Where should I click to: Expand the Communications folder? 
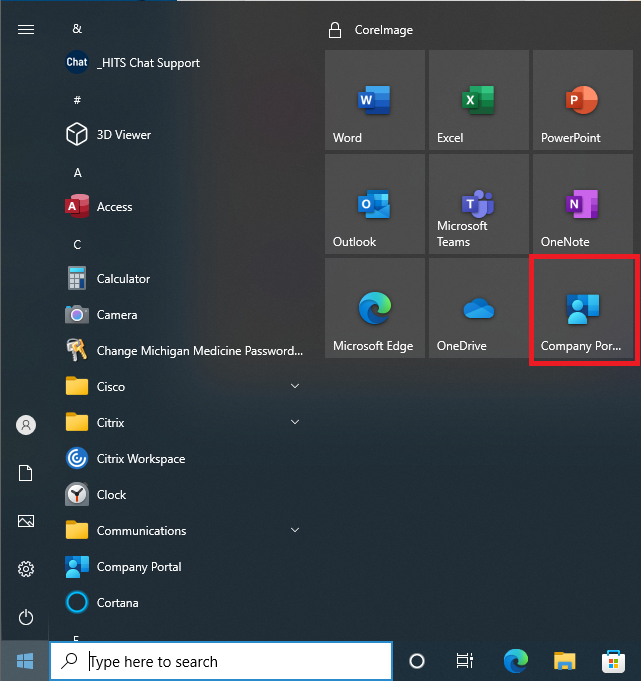tap(182, 531)
